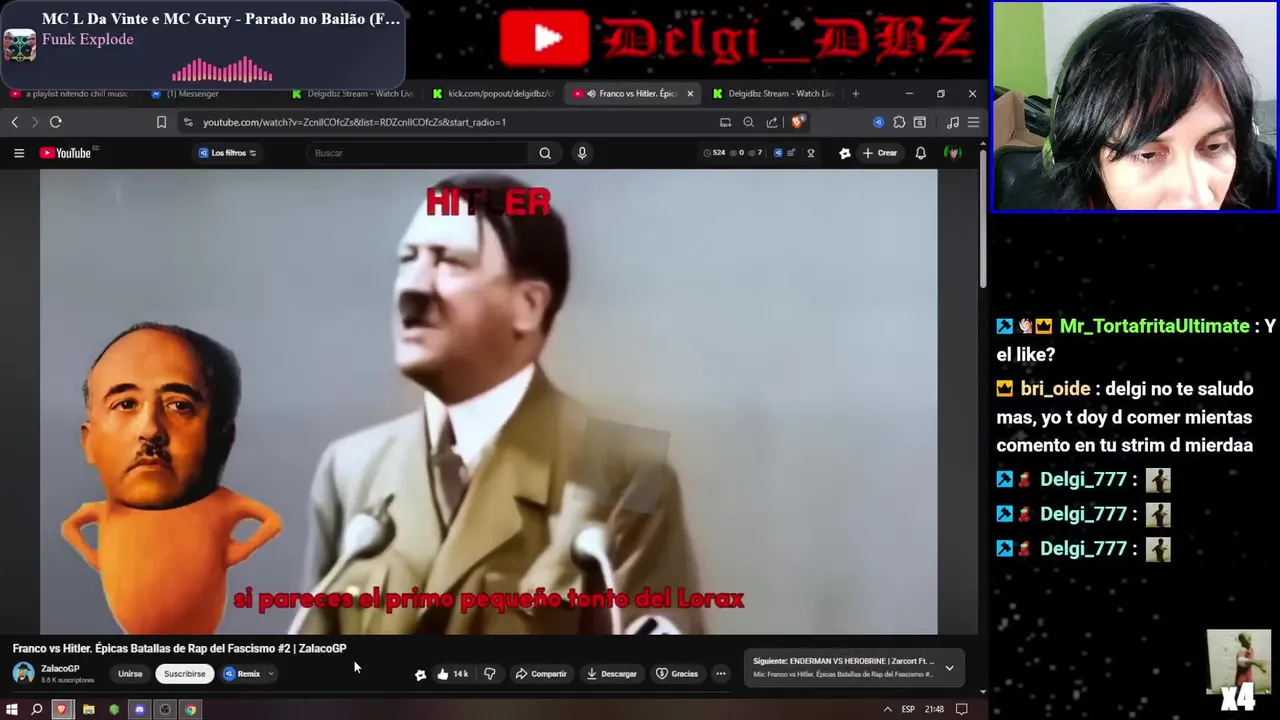This screenshot has height=720, width=1280.
Task: Like the video with thumbs up
Action: [452, 674]
